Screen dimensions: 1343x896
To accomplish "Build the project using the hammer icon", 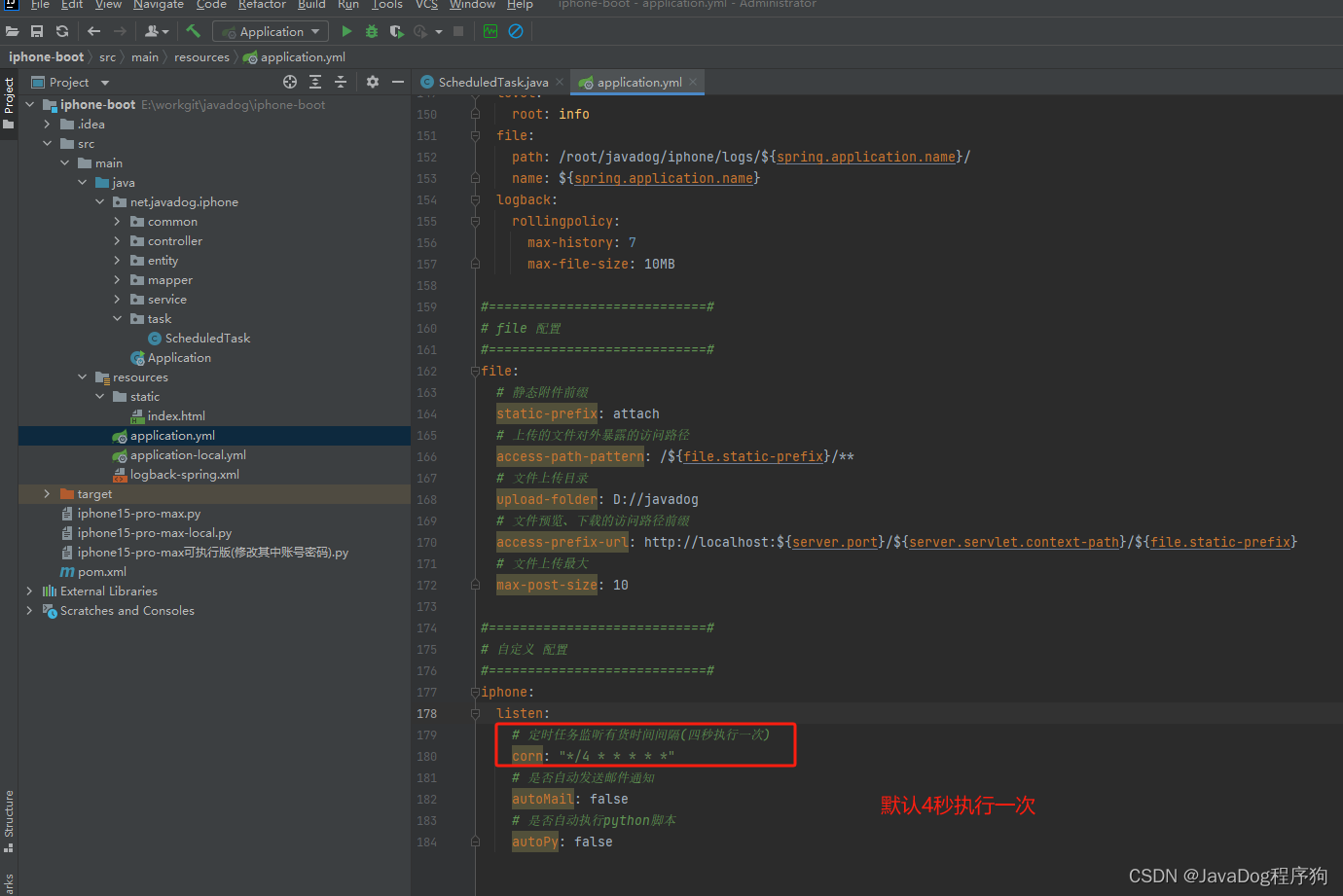I will pyautogui.click(x=193, y=30).
